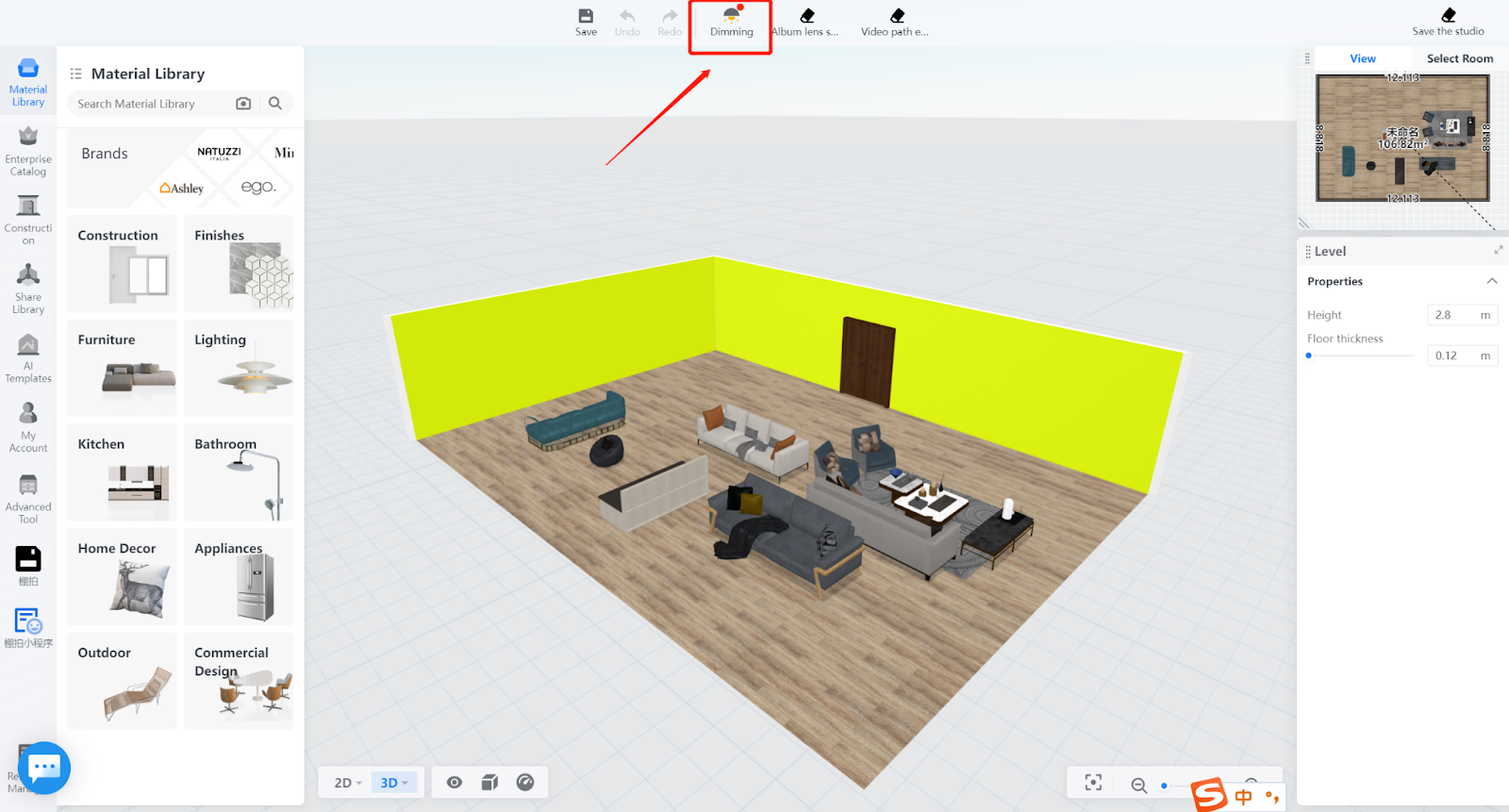
Task: Toggle the eye visibility settings
Action: pos(455,782)
